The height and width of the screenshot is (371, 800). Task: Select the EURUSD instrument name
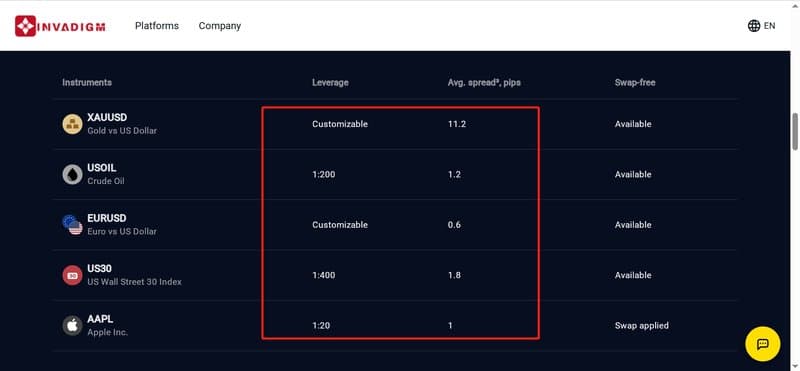coord(107,218)
